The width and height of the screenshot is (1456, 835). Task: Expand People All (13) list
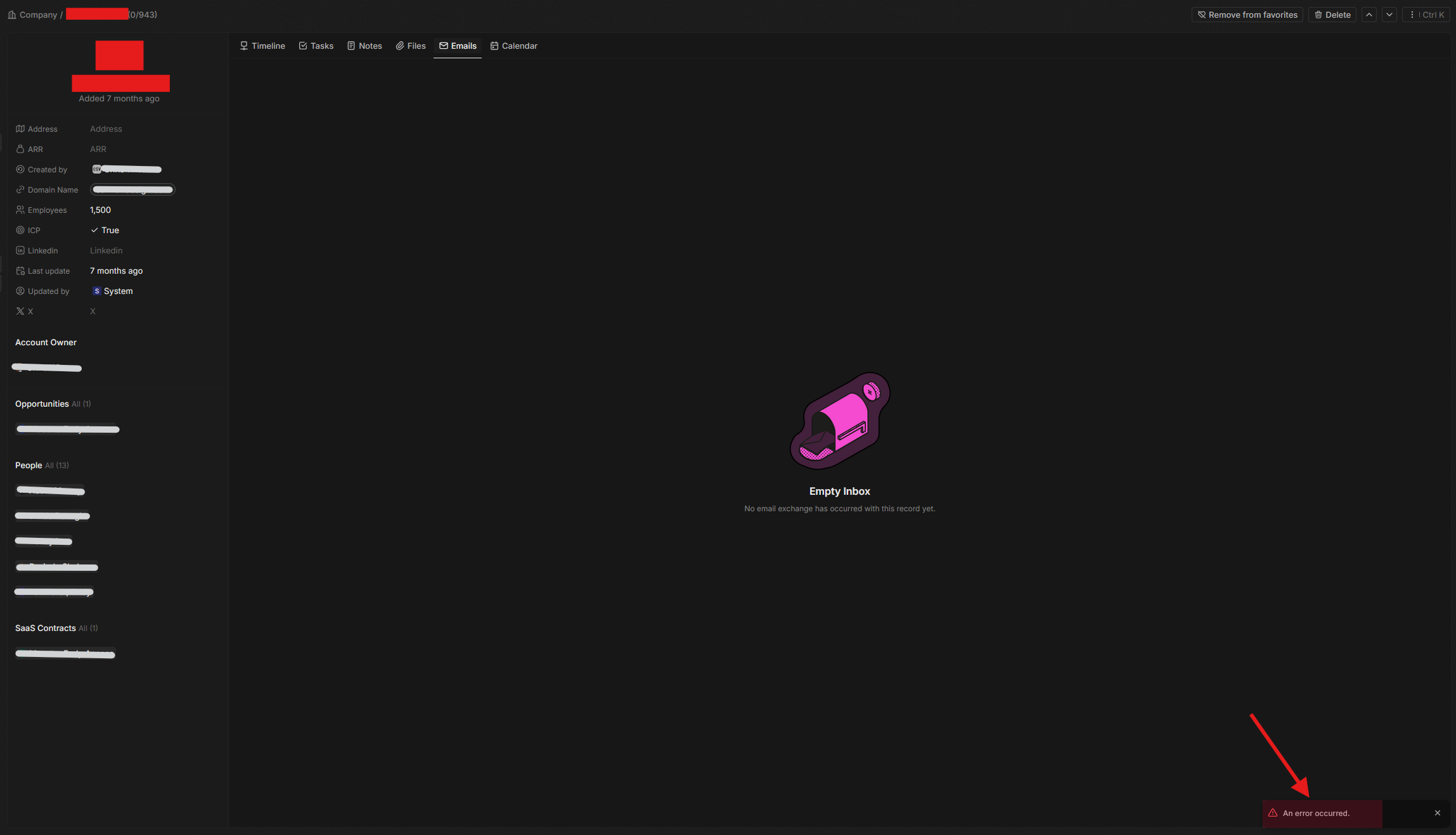(x=57, y=466)
